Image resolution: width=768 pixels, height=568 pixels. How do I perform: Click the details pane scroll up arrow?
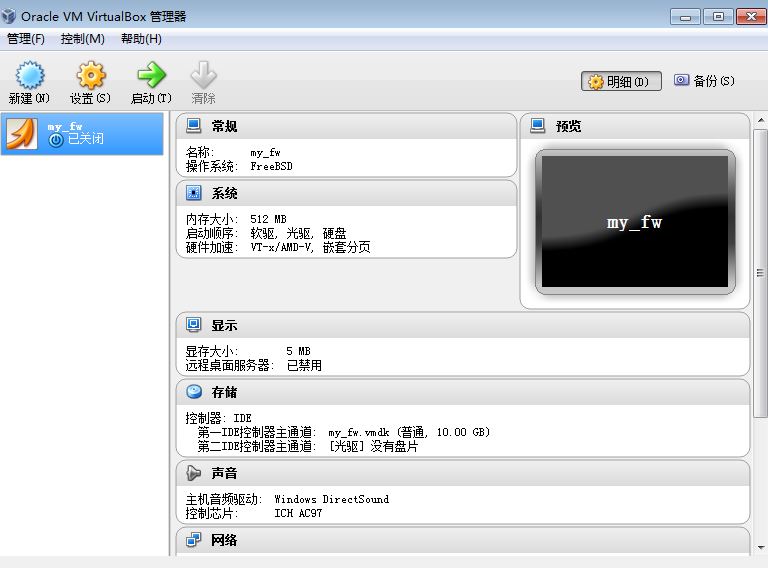click(x=761, y=120)
